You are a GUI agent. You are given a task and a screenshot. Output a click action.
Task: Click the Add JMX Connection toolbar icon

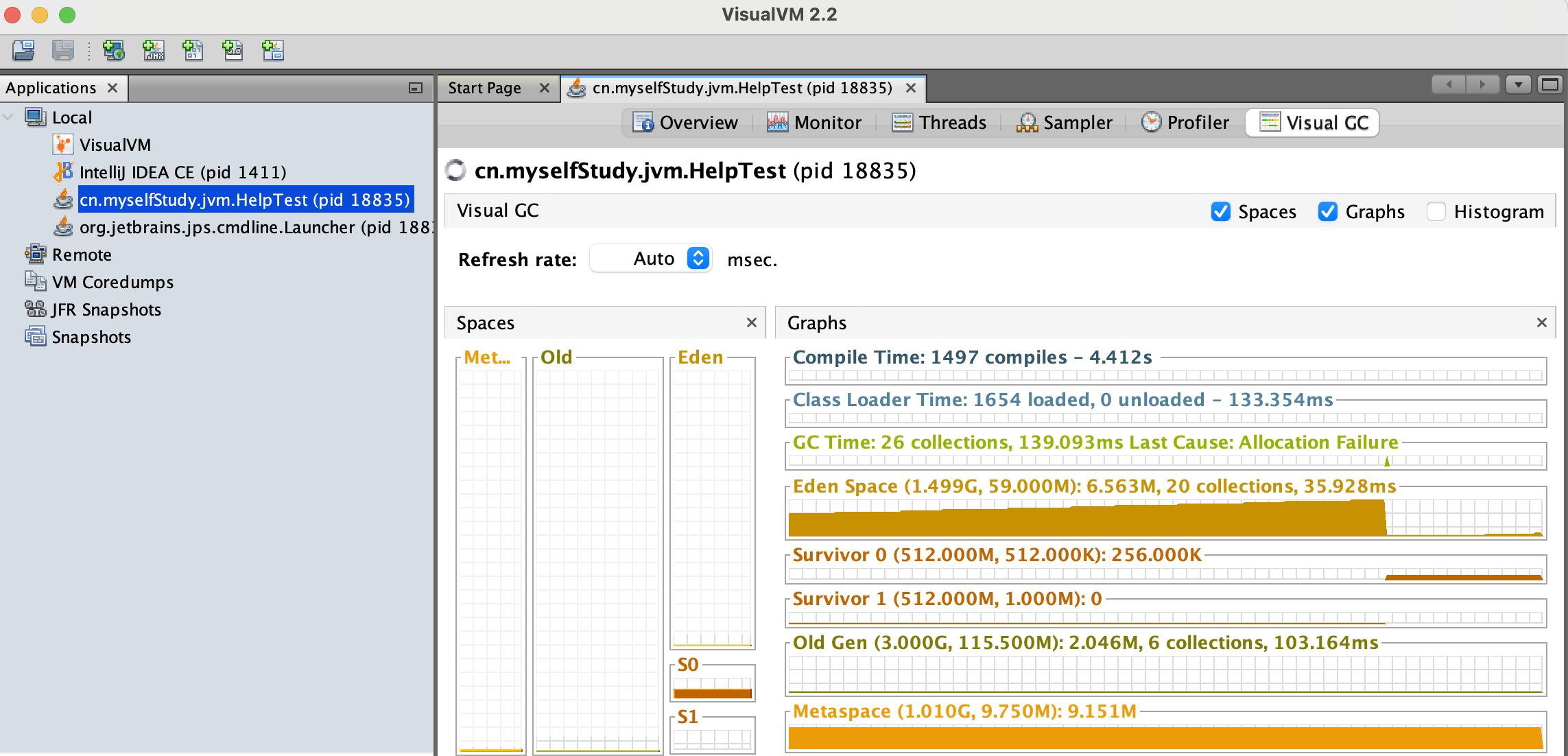[153, 50]
